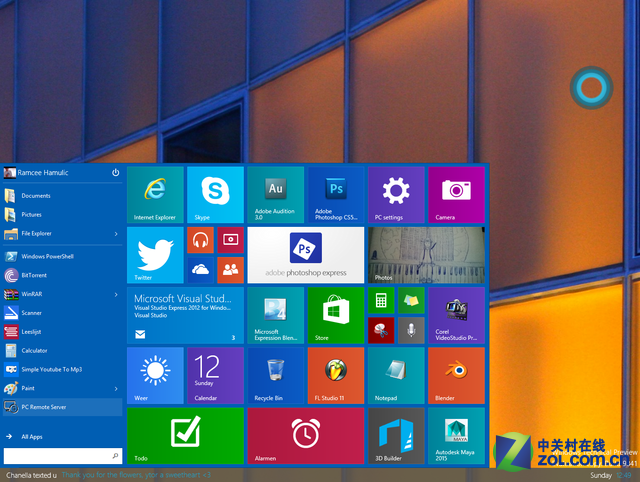Open the Todo checklist tile
This screenshot has height=482, width=640.
click(x=185, y=435)
